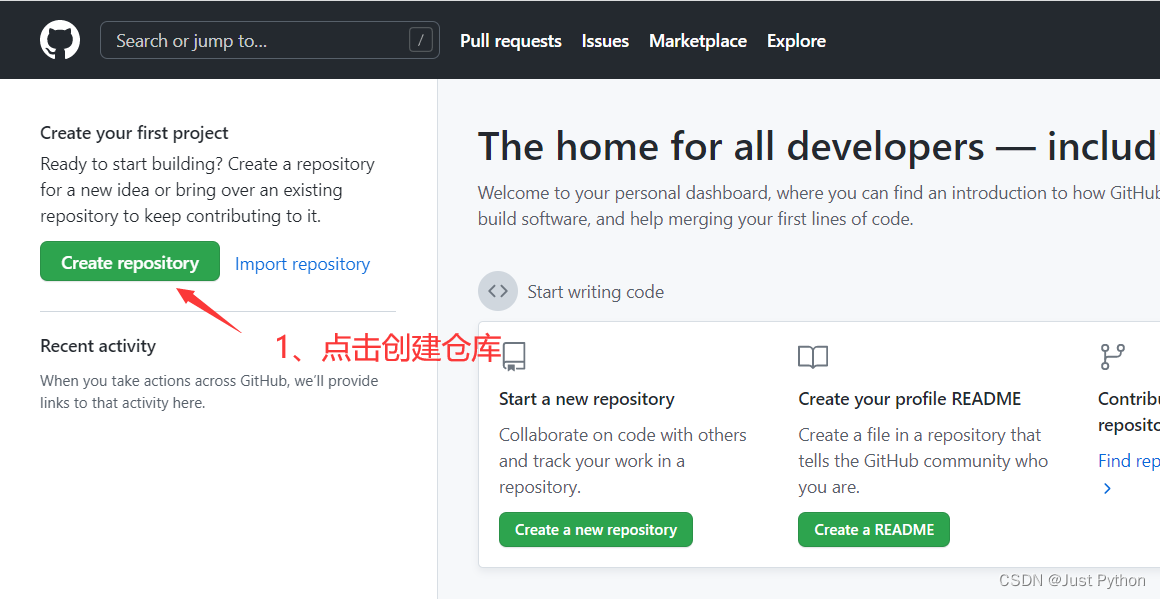1160x599 pixels.
Task: Open the Pull requests page
Action: click(x=510, y=40)
